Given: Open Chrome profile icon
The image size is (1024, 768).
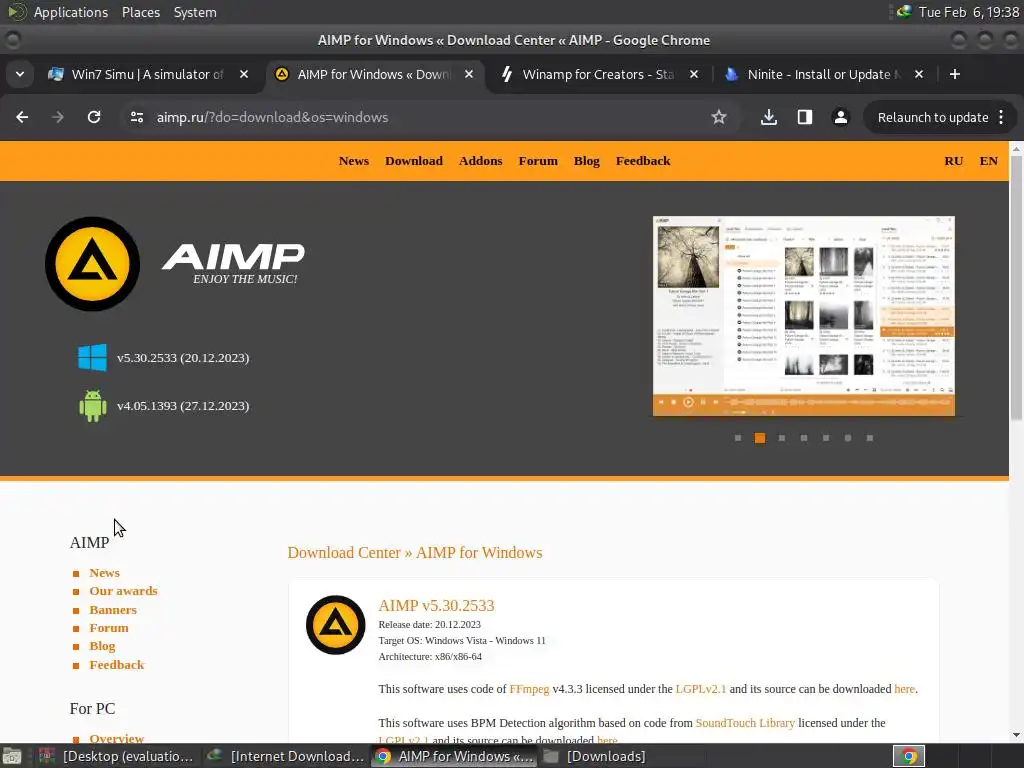Looking at the screenshot, I should point(840,117).
